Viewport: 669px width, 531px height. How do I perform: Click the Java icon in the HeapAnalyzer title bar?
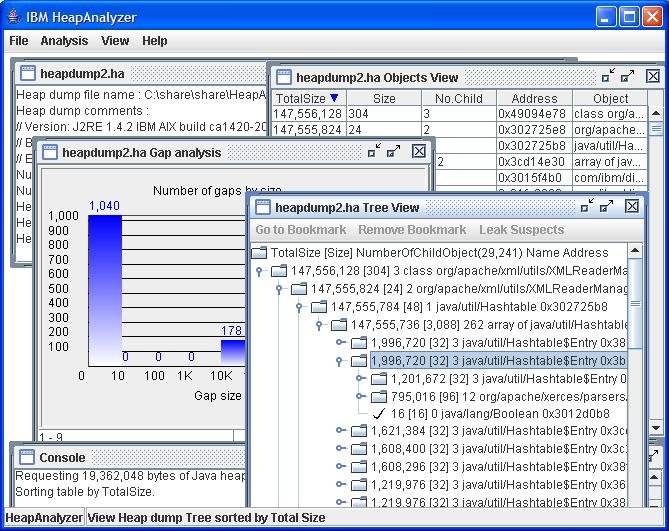pos(13,16)
